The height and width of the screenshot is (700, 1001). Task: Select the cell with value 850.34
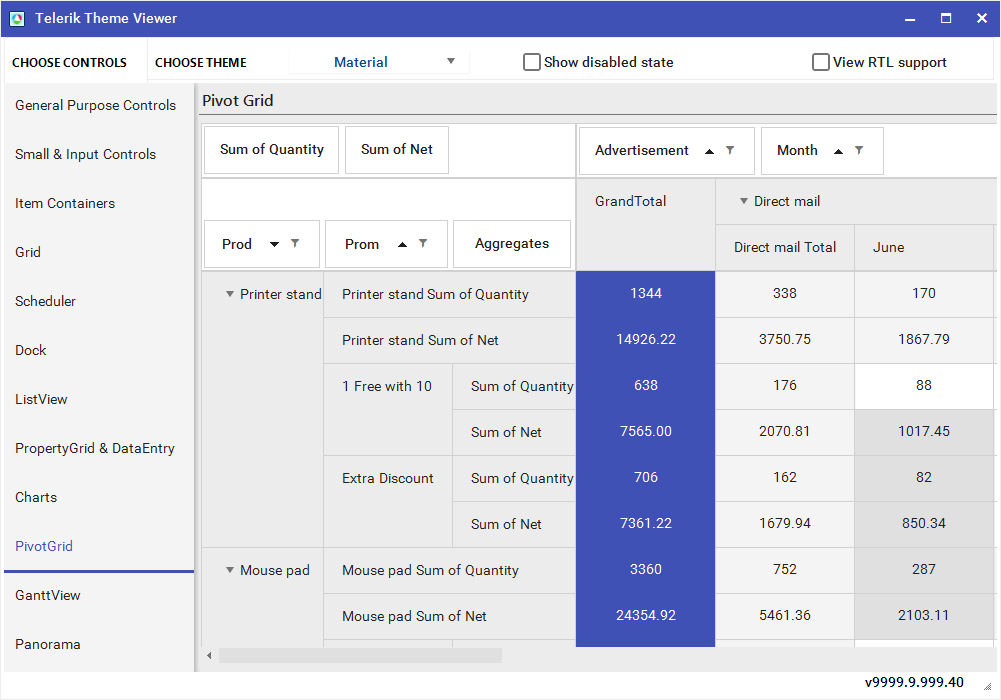click(924, 523)
